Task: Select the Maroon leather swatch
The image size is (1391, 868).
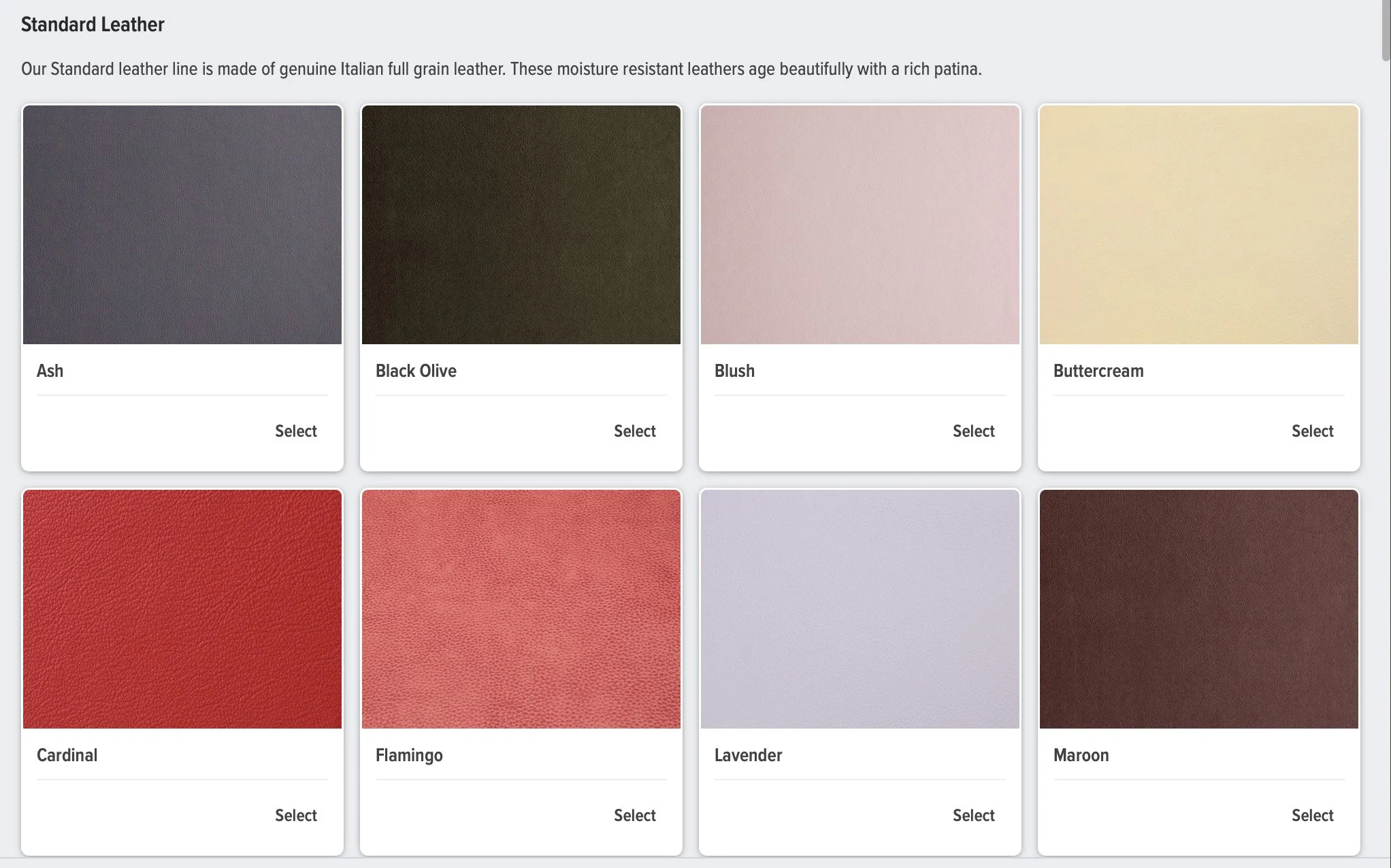Action: 1312,815
